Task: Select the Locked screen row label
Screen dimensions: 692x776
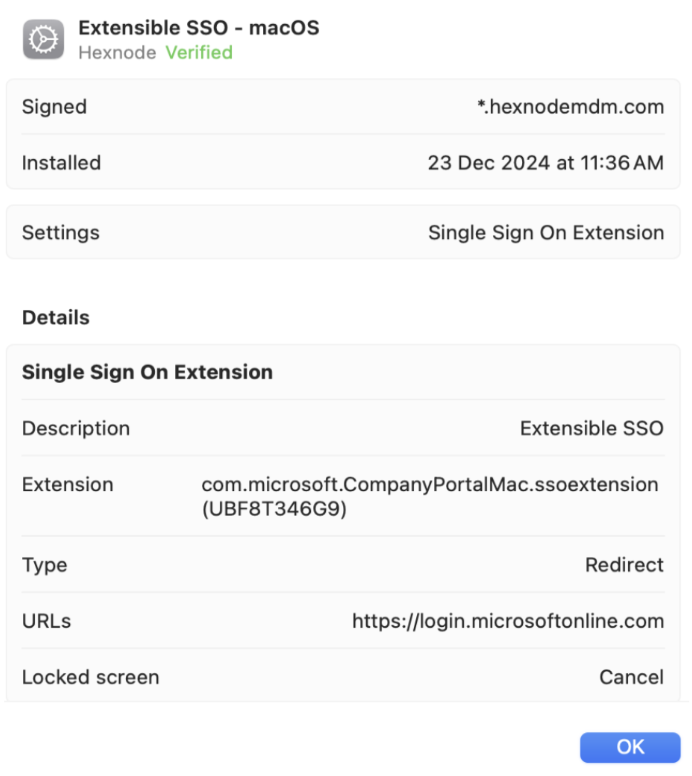Action: [x=91, y=679]
